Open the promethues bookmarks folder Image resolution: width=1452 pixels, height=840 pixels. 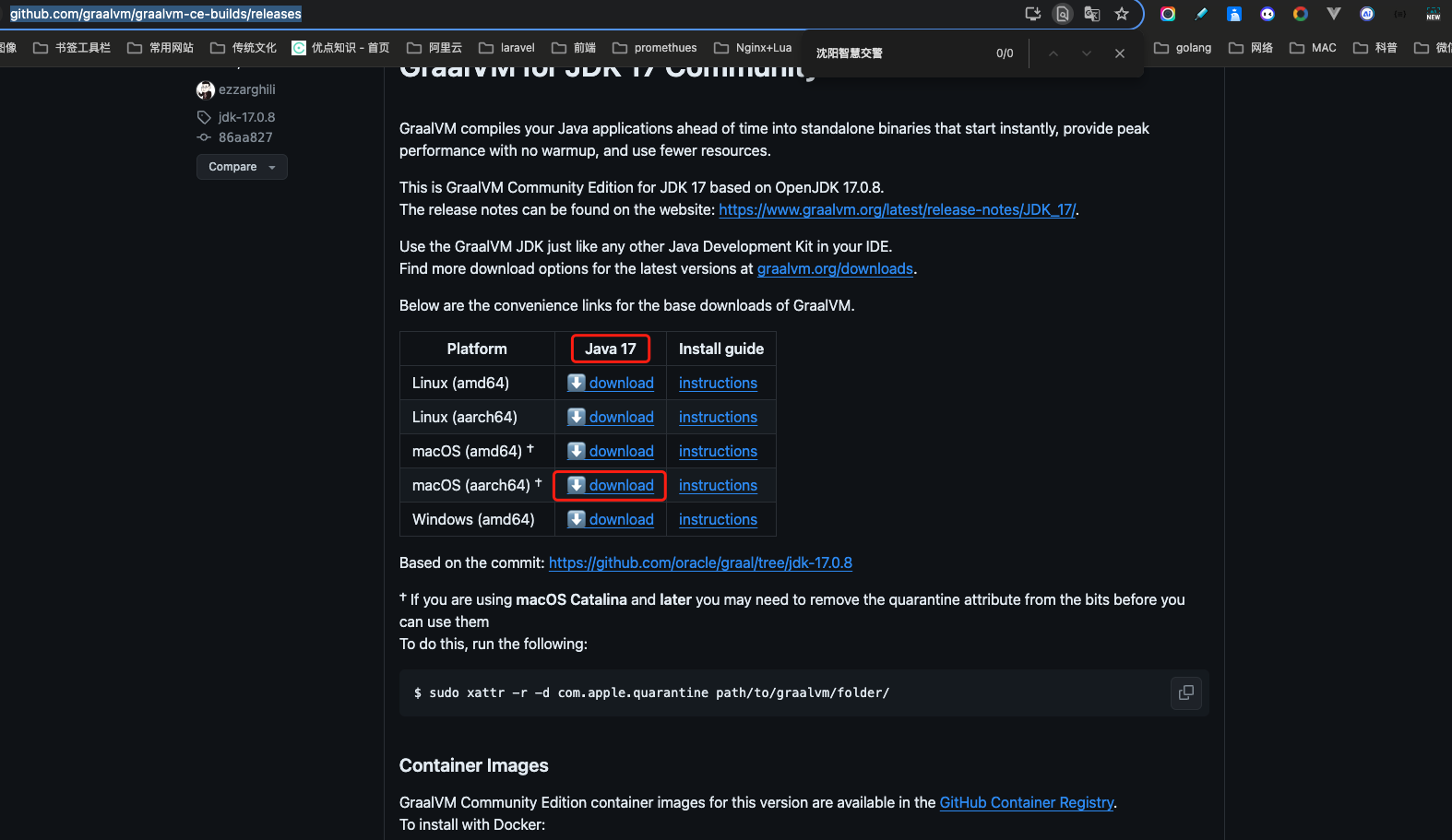tap(655, 48)
